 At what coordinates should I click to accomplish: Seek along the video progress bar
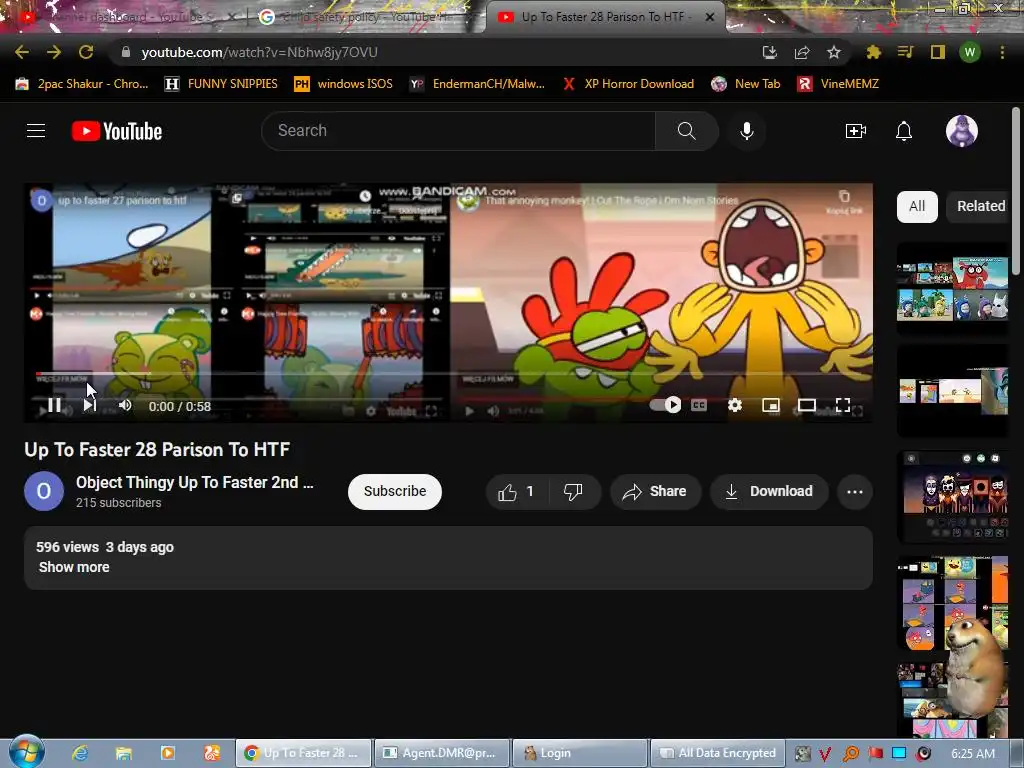(x=448, y=375)
